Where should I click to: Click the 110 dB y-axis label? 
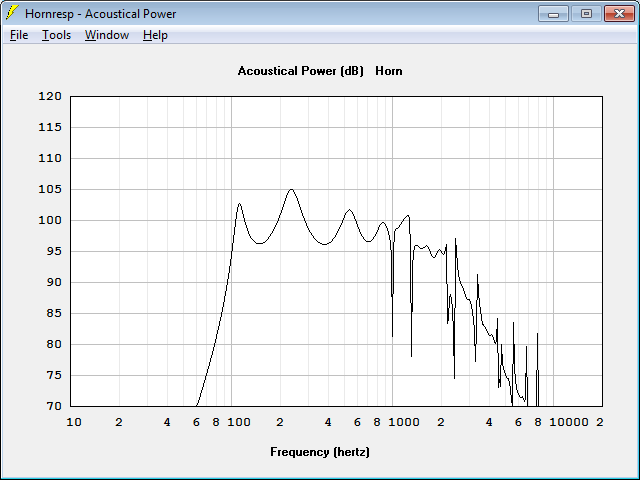(50, 158)
